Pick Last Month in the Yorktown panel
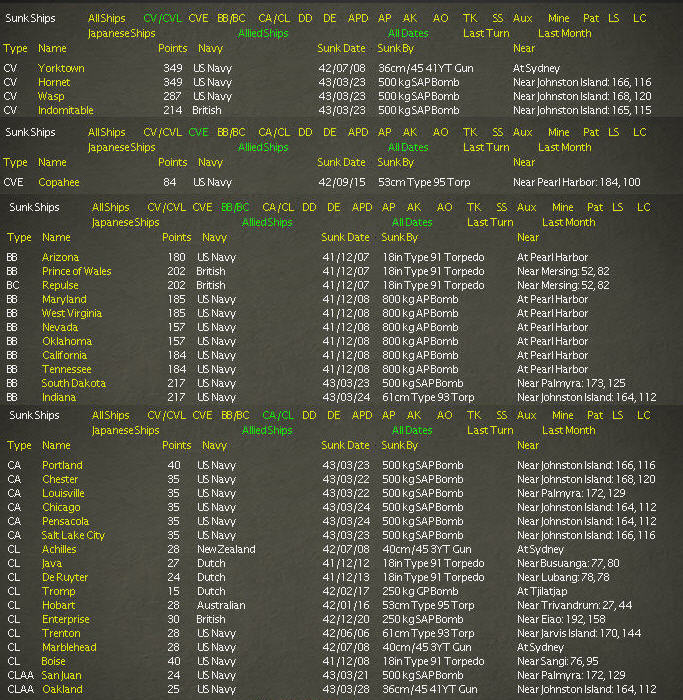Viewport: 683px width, 700px height. point(565,33)
